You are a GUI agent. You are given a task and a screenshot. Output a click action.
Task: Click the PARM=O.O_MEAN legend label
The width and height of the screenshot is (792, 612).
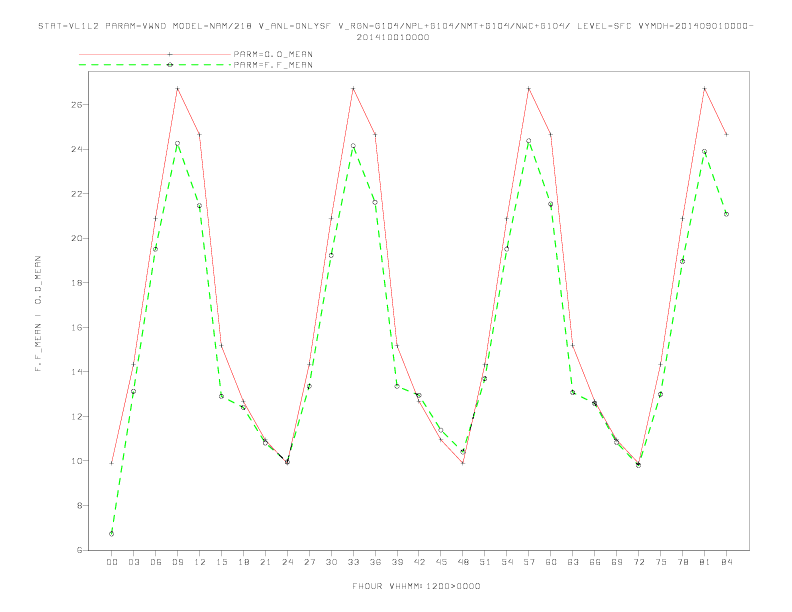(x=273, y=54)
